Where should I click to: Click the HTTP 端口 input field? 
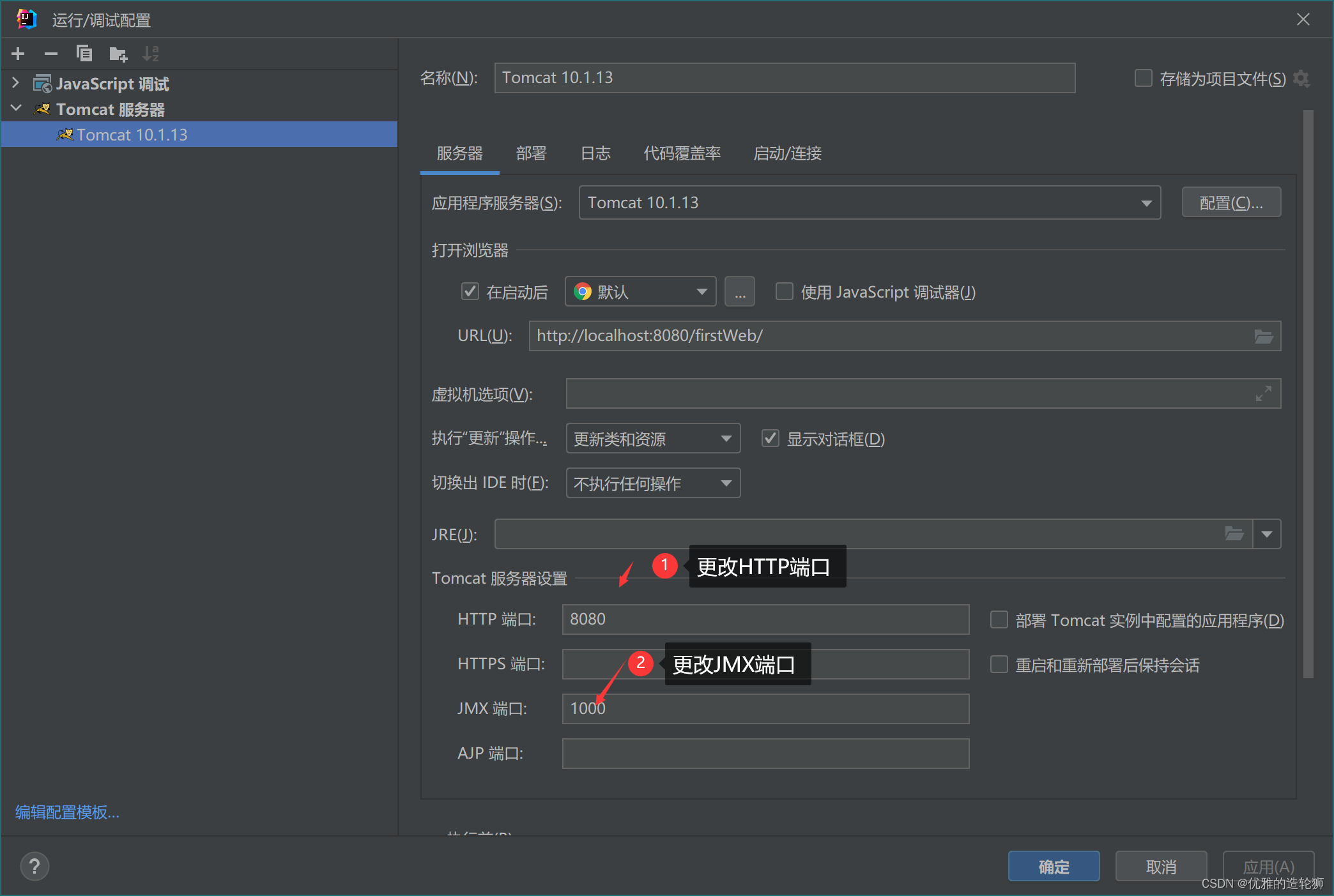click(x=765, y=619)
